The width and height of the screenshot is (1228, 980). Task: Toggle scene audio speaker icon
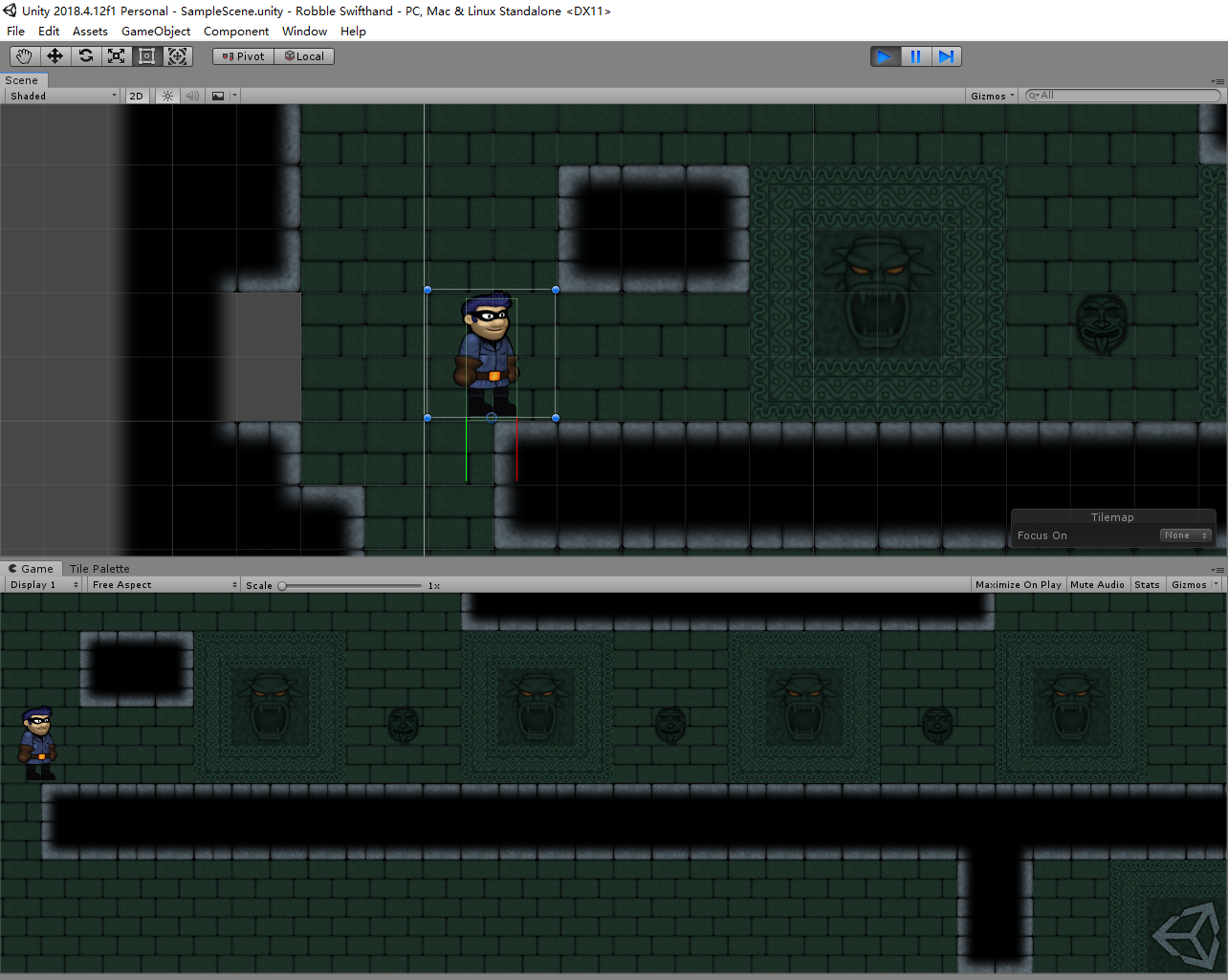tap(192, 96)
